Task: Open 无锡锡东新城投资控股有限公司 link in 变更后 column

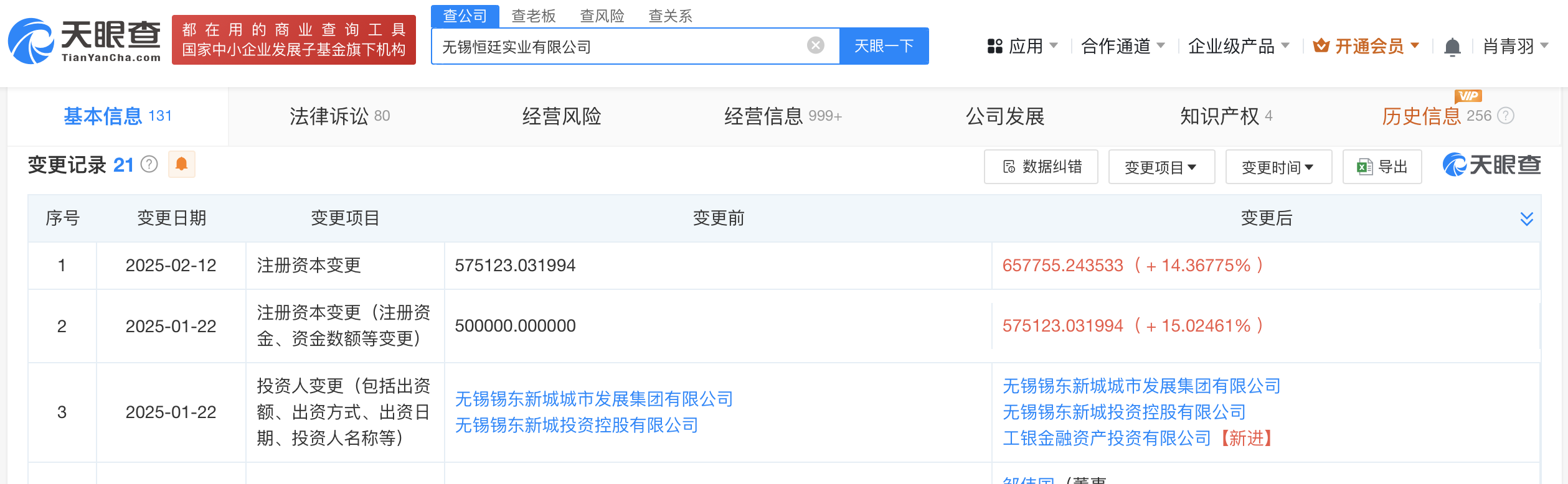Action: click(1124, 412)
